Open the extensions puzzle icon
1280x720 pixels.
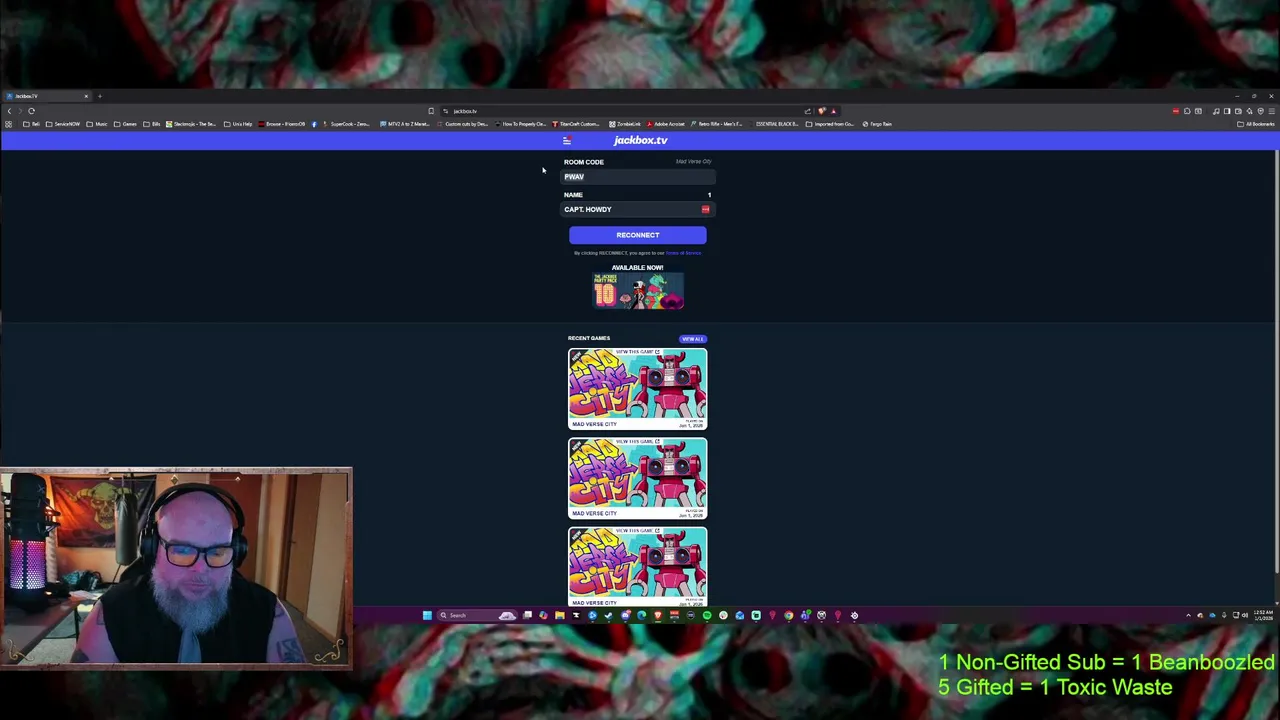pyautogui.click(x=1187, y=111)
